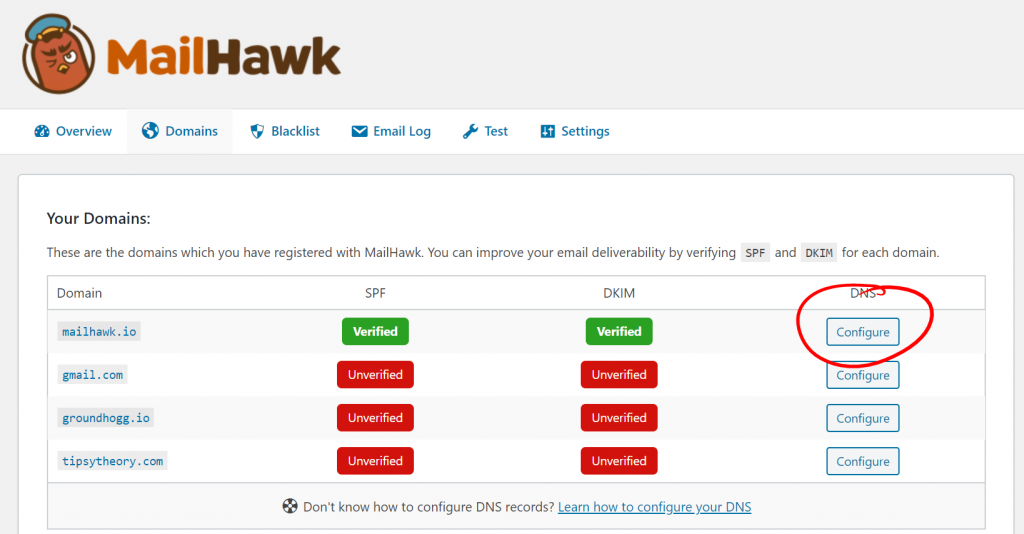Click the SPF Unverified badge for tipsytheory.com
This screenshot has width=1024, height=534.
pyautogui.click(x=375, y=461)
